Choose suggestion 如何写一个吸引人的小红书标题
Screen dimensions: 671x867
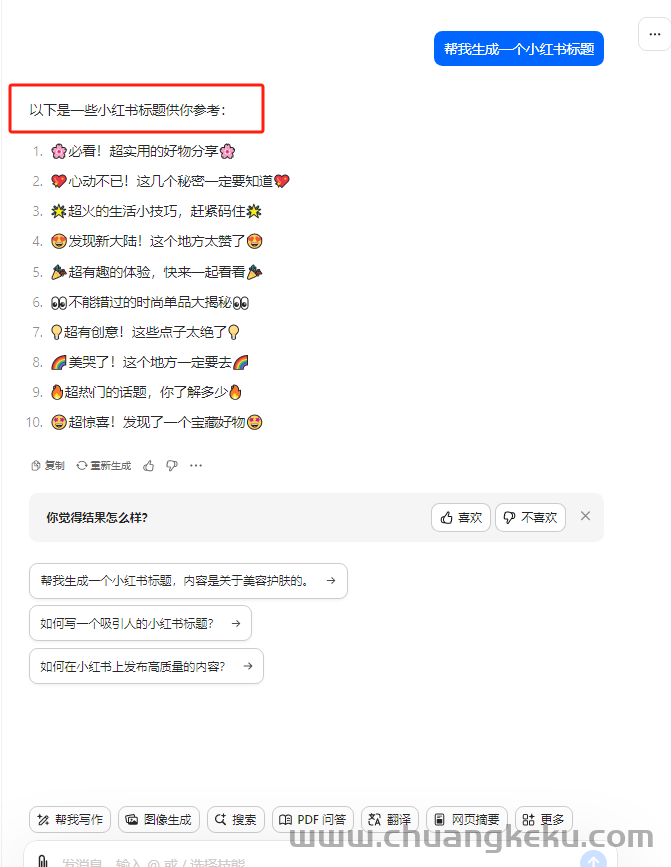140,623
